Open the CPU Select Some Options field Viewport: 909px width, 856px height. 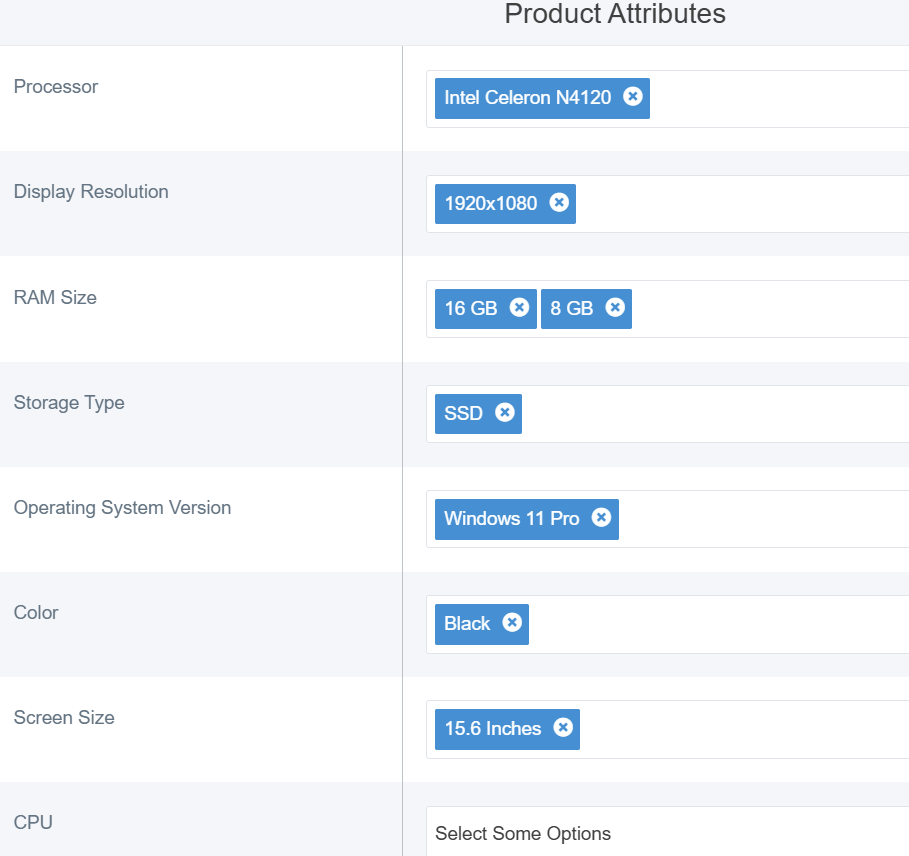click(x=667, y=833)
